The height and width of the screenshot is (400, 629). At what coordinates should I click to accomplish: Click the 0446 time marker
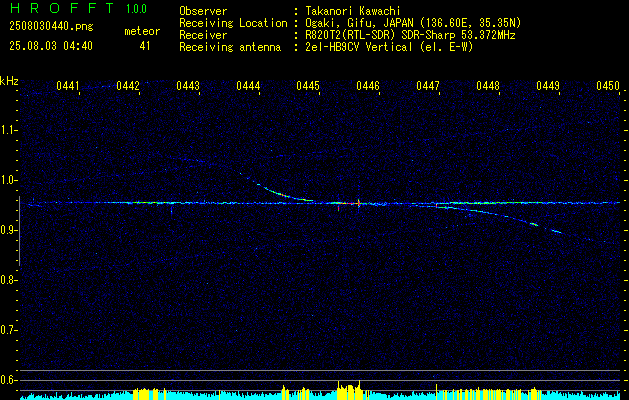click(x=368, y=85)
